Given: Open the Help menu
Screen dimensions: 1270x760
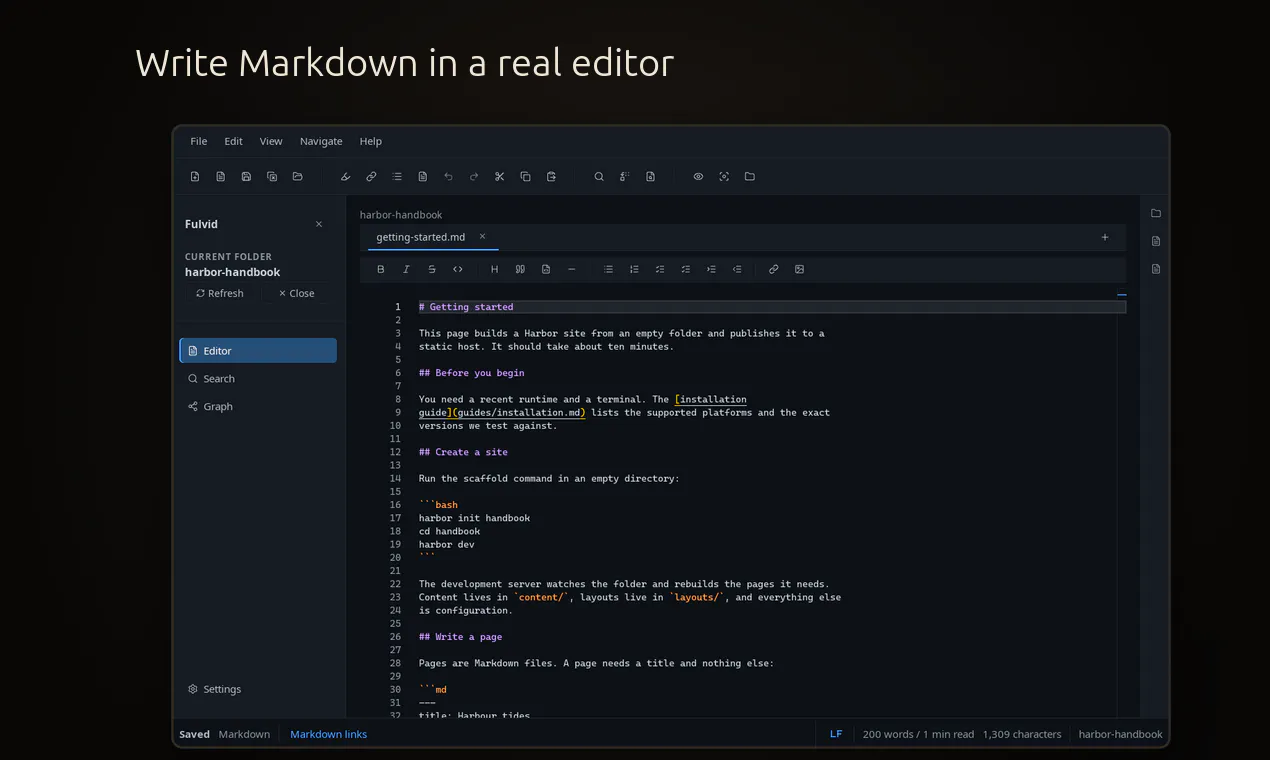Looking at the screenshot, I should [x=371, y=141].
